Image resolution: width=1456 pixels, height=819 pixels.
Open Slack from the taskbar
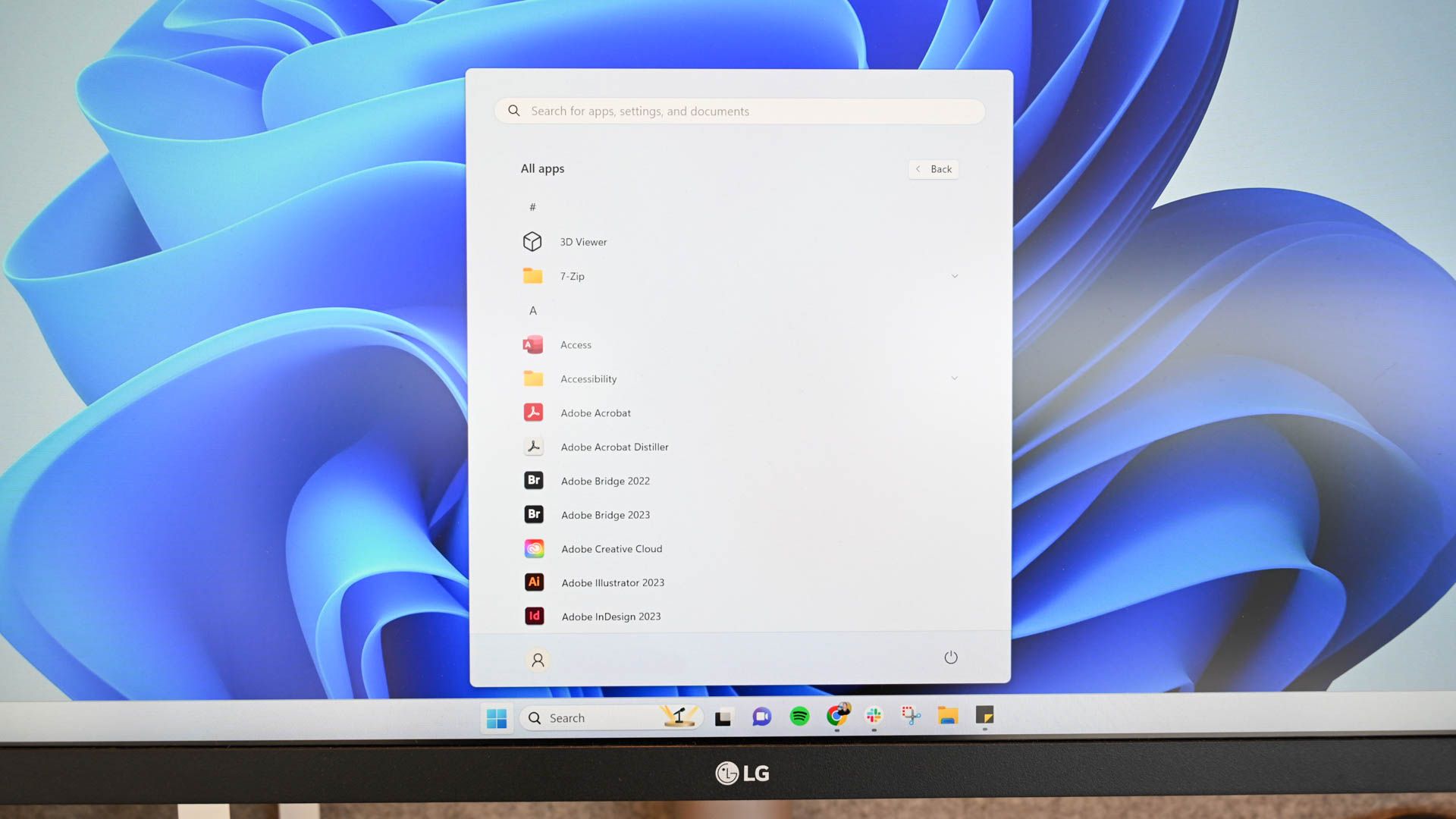874,717
